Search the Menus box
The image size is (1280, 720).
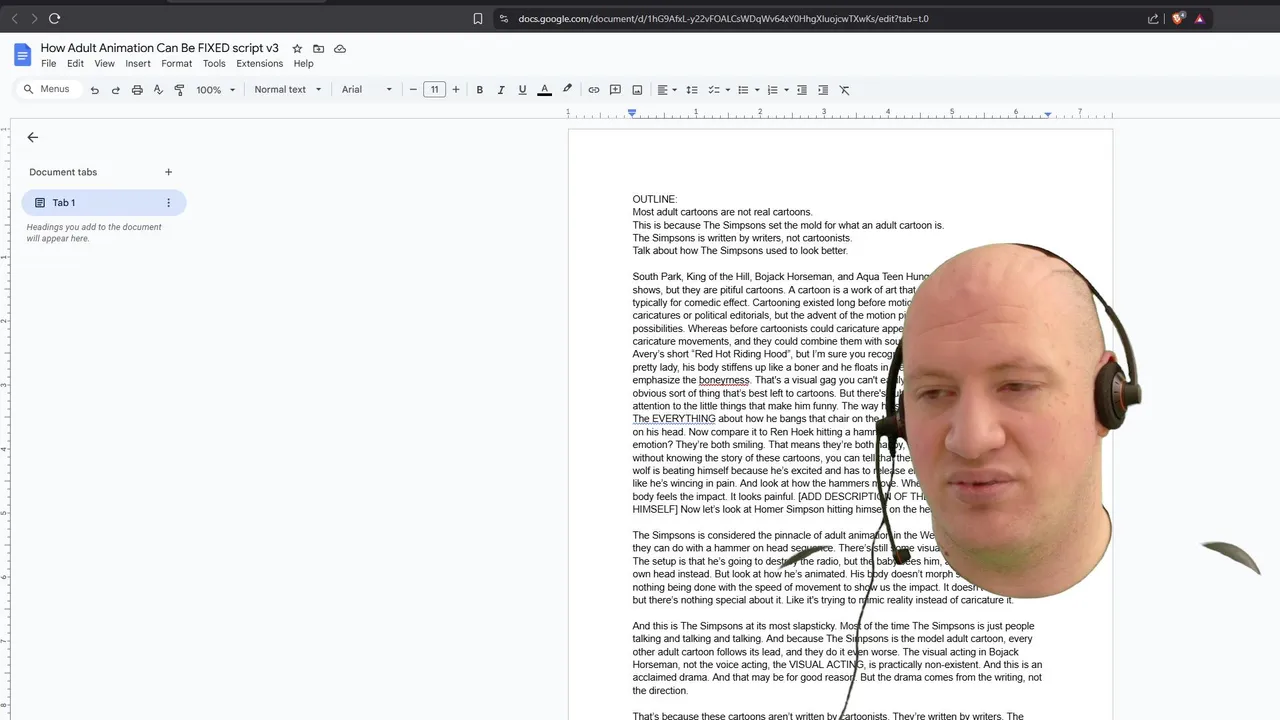click(x=47, y=89)
